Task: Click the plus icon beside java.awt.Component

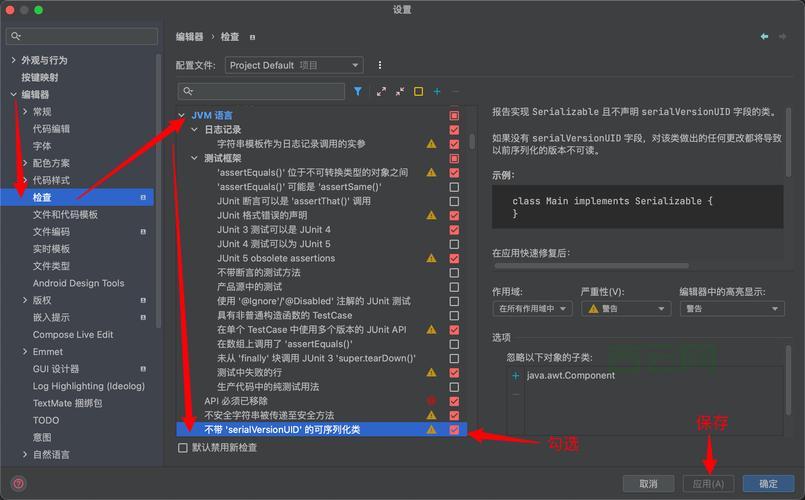Action: [515, 376]
